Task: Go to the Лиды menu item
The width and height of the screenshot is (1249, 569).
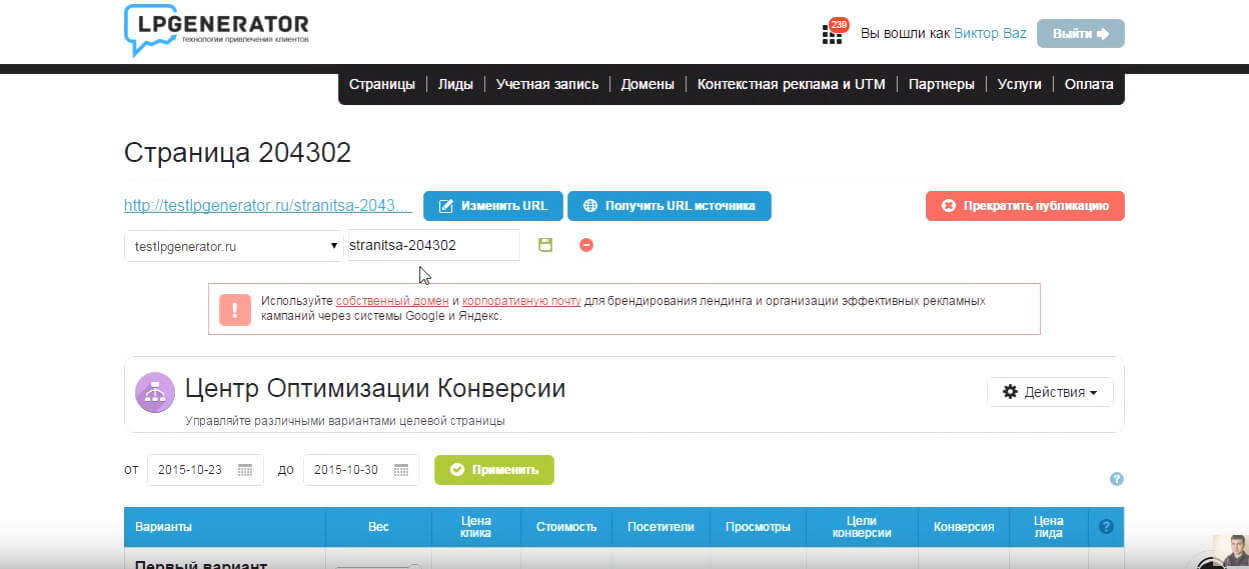Action: [x=455, y=84]
